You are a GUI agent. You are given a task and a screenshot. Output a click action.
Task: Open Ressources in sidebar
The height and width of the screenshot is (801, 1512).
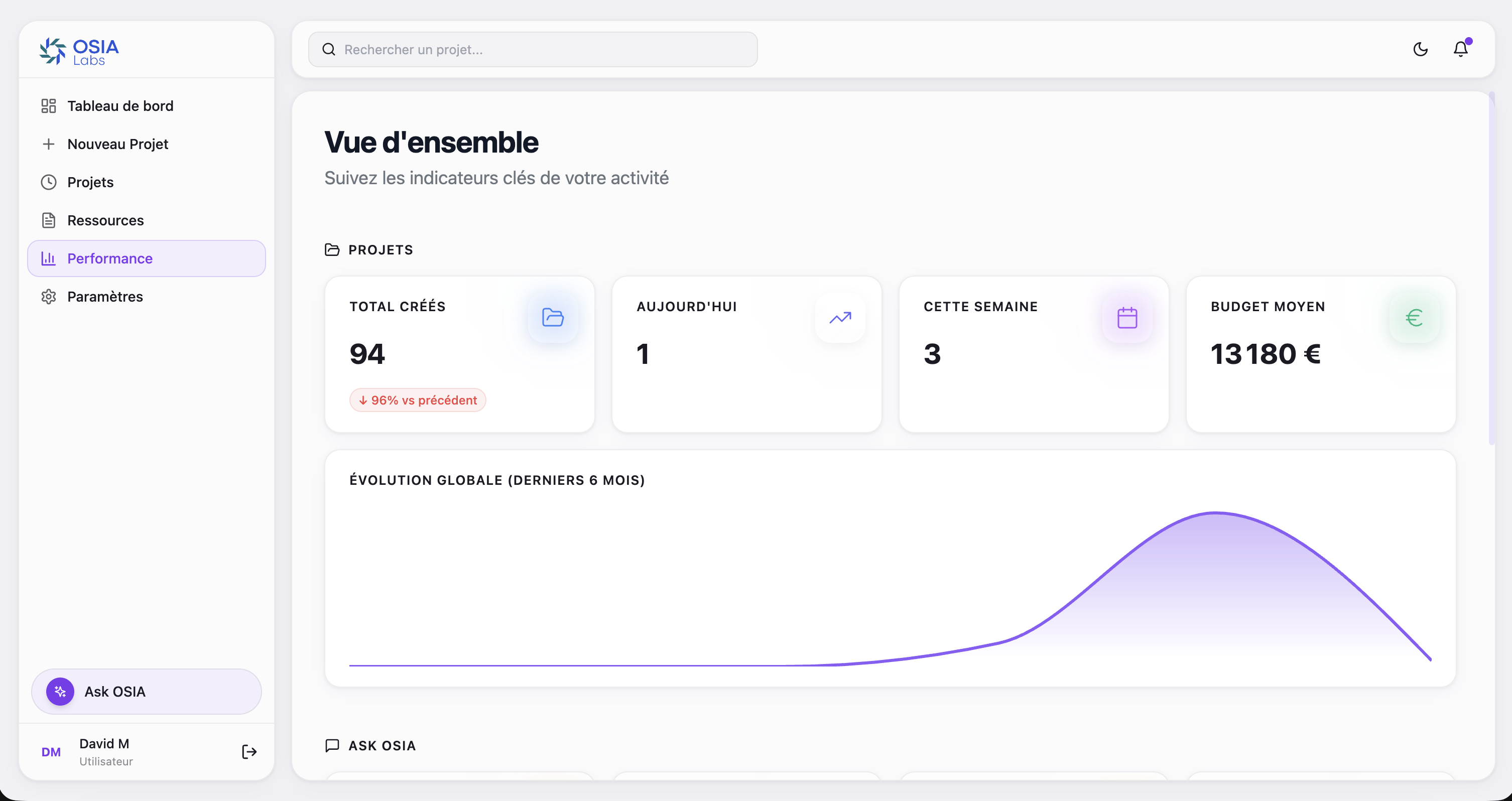pos(105,221)
